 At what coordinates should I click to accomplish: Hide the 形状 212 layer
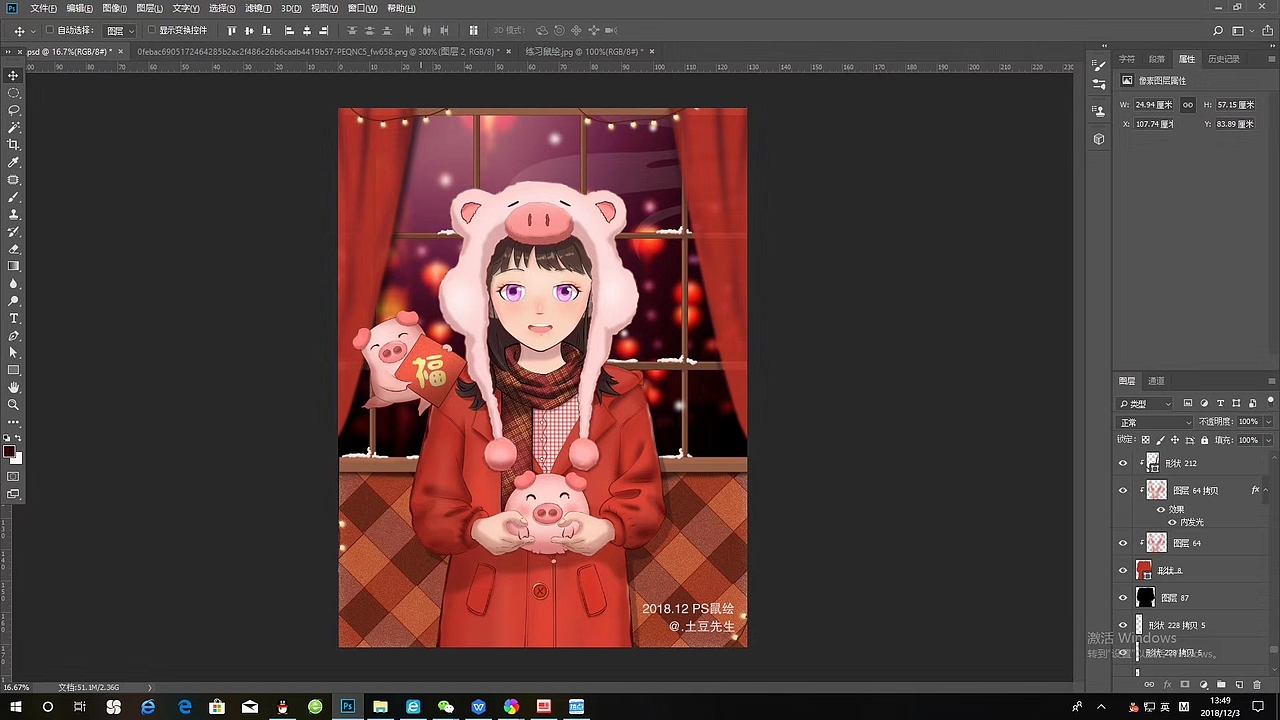click(1123, 462)
